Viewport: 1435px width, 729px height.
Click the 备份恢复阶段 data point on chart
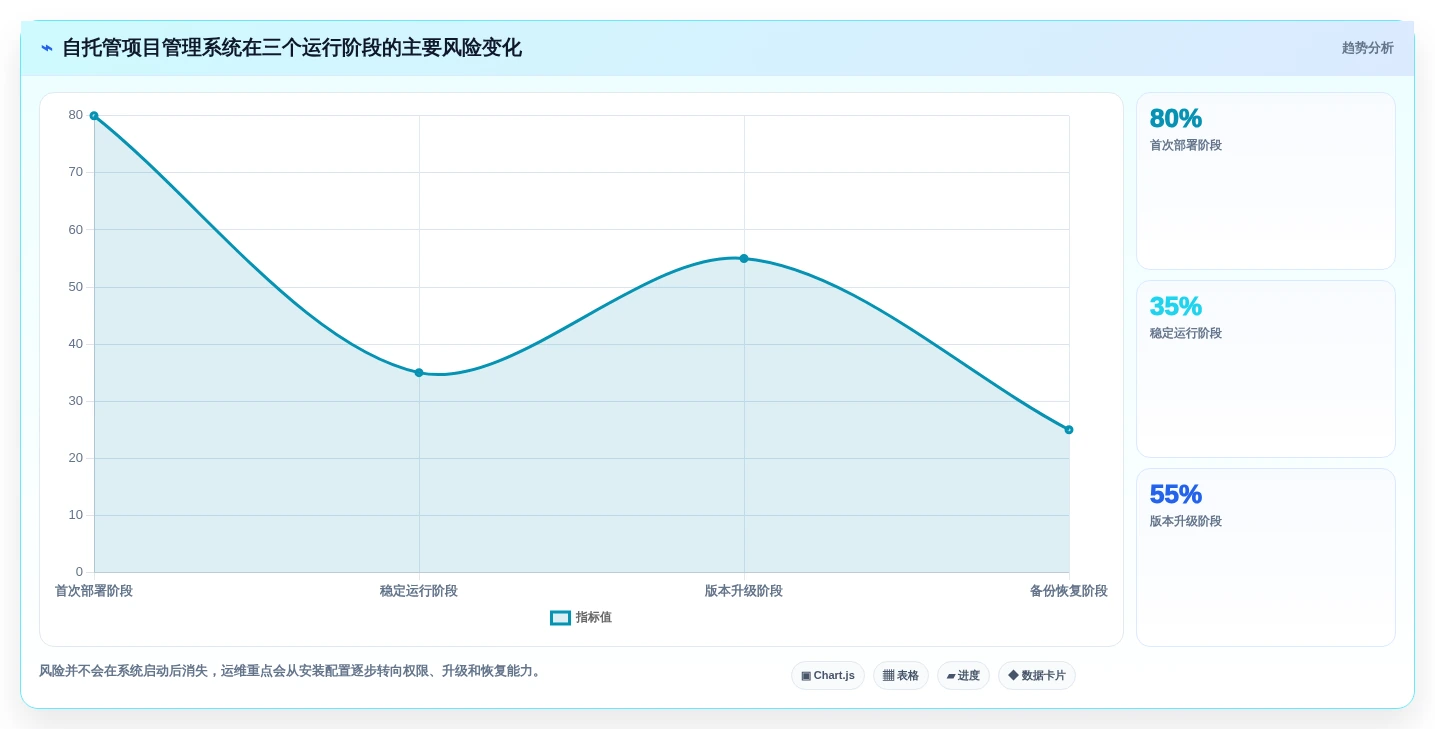pos(1069,430)
